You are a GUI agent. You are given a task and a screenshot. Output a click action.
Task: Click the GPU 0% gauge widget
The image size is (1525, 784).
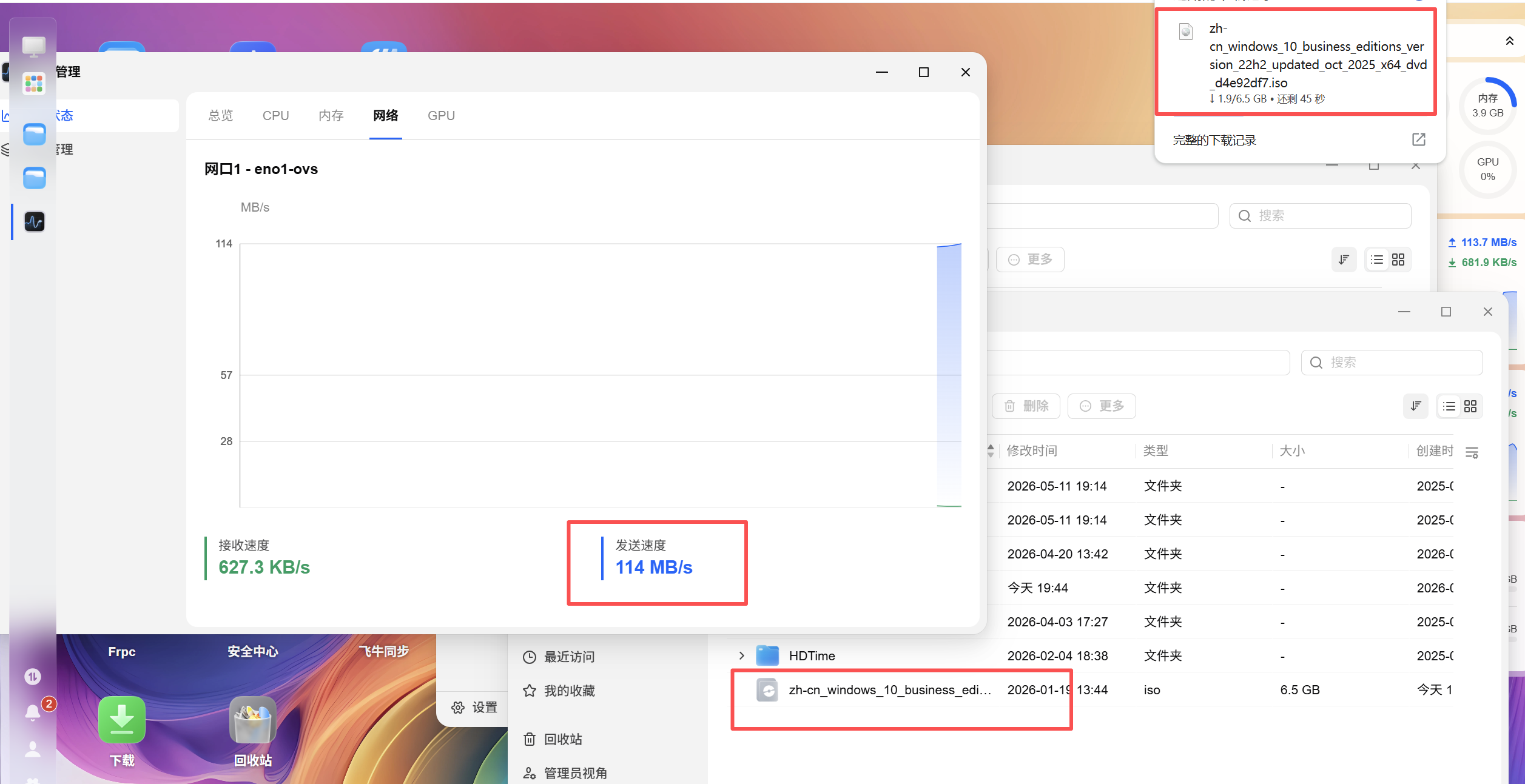point(1487,169)
